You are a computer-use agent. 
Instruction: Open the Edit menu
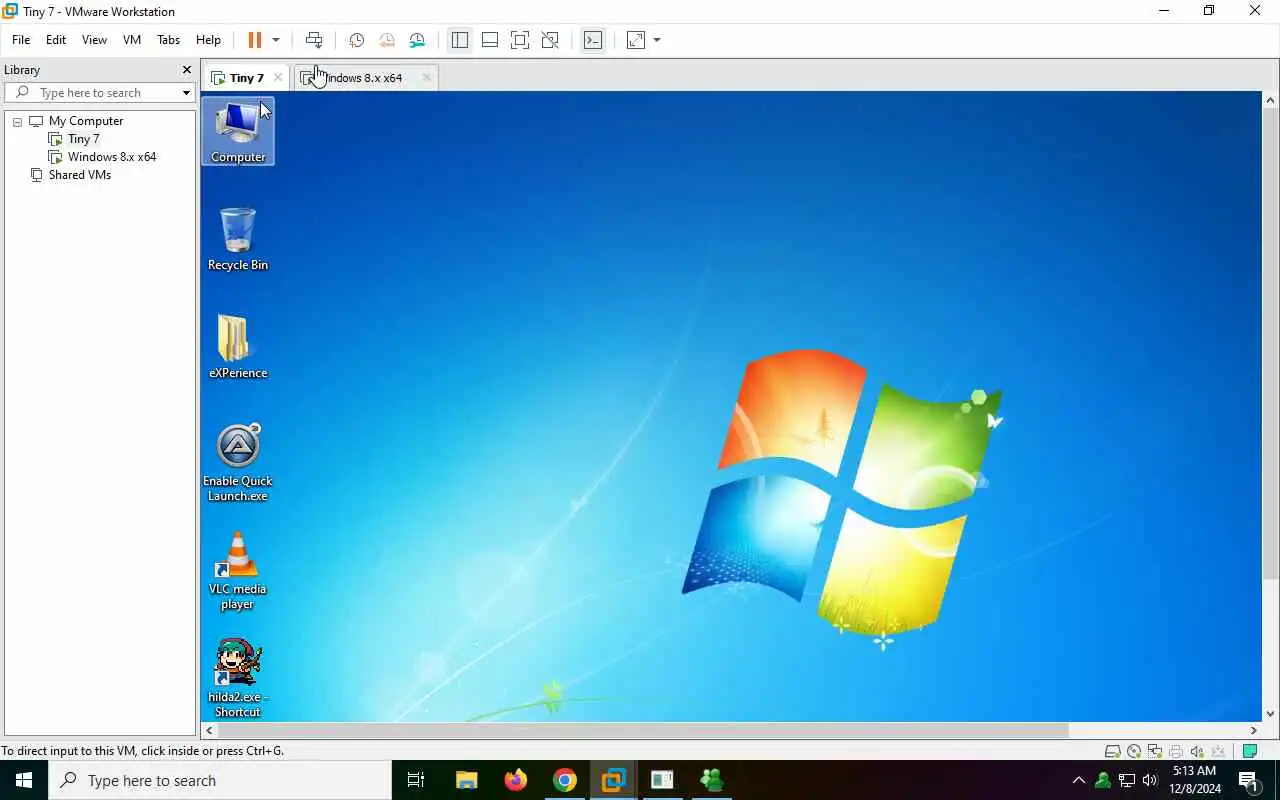click(x=56, y=40)
